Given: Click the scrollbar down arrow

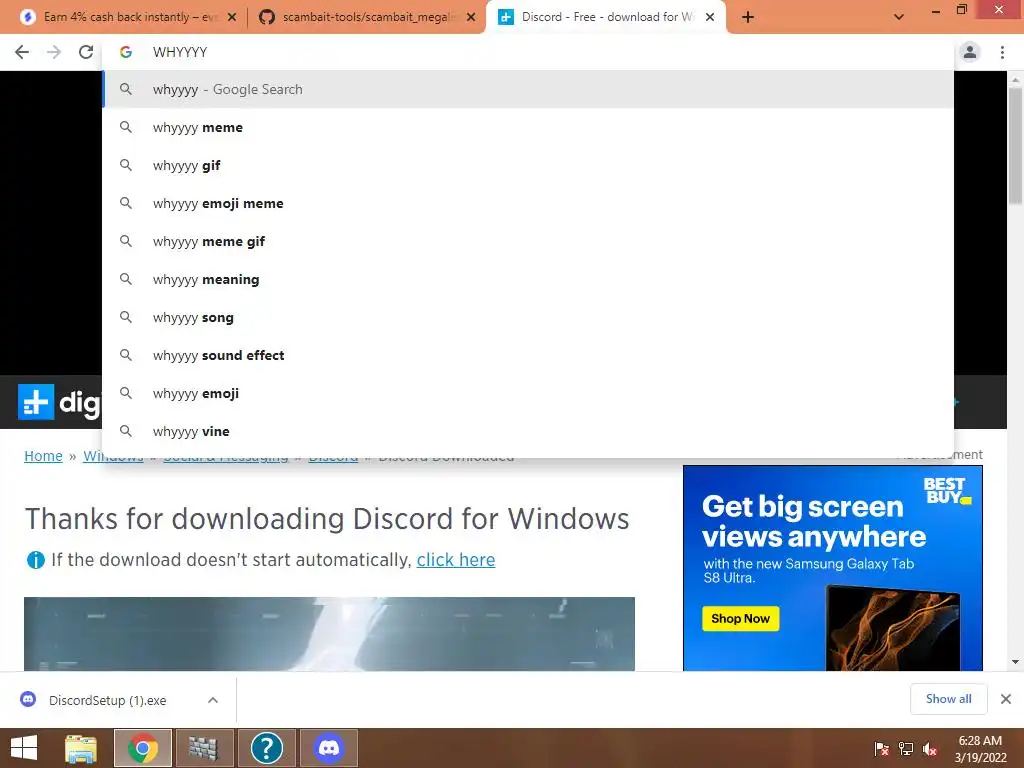Looking at the screenshot, I should click(1015, 662).
